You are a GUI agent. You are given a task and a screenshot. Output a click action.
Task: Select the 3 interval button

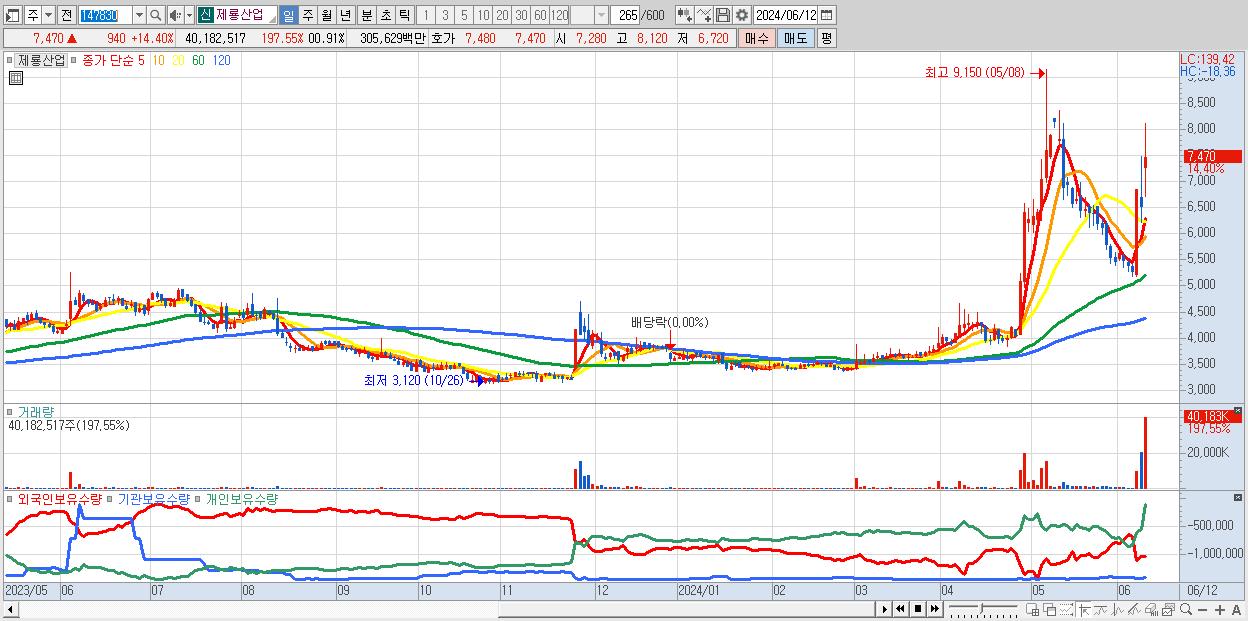click(x=445, y=15)
